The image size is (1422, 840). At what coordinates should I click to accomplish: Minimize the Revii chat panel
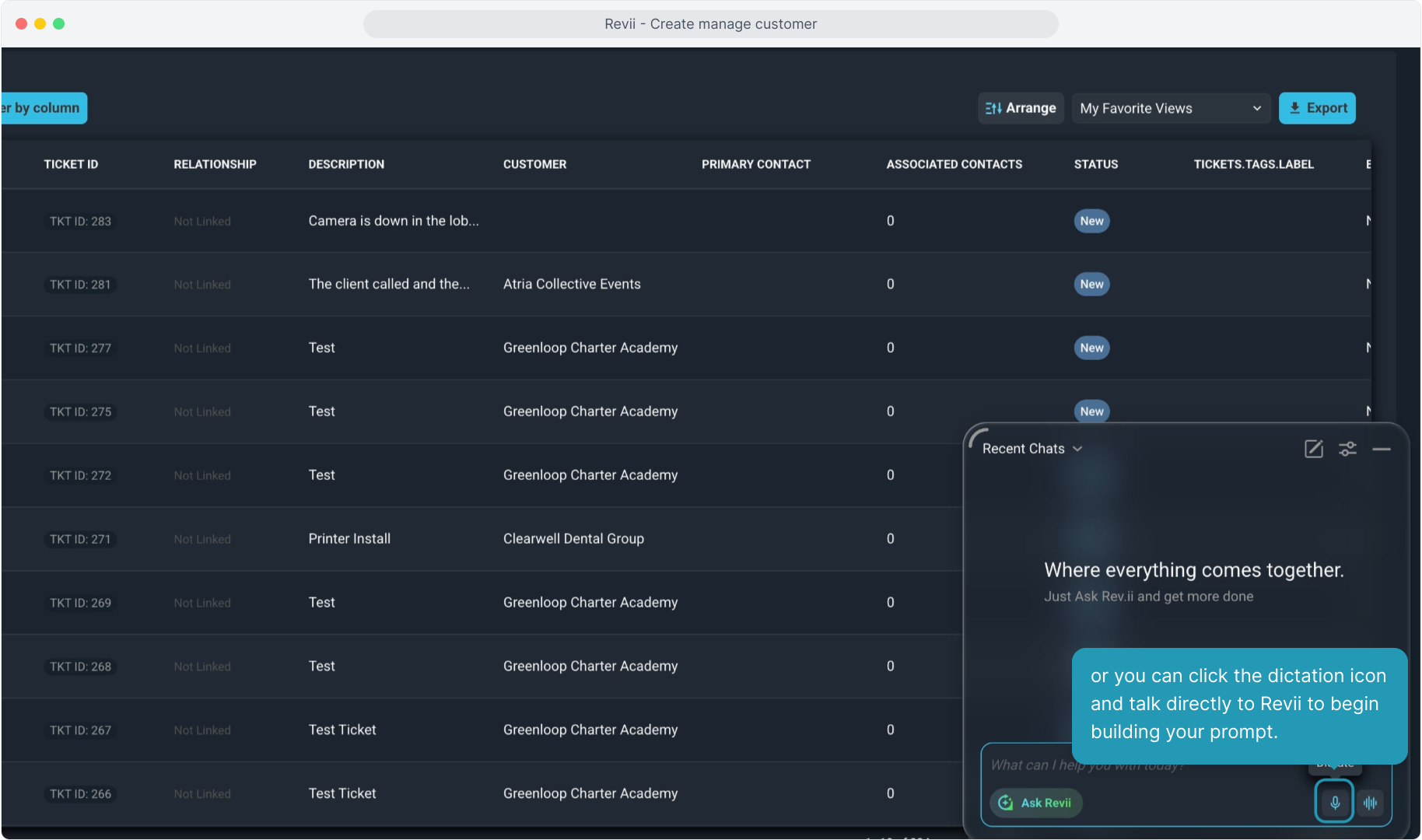tap(1382, 449)
